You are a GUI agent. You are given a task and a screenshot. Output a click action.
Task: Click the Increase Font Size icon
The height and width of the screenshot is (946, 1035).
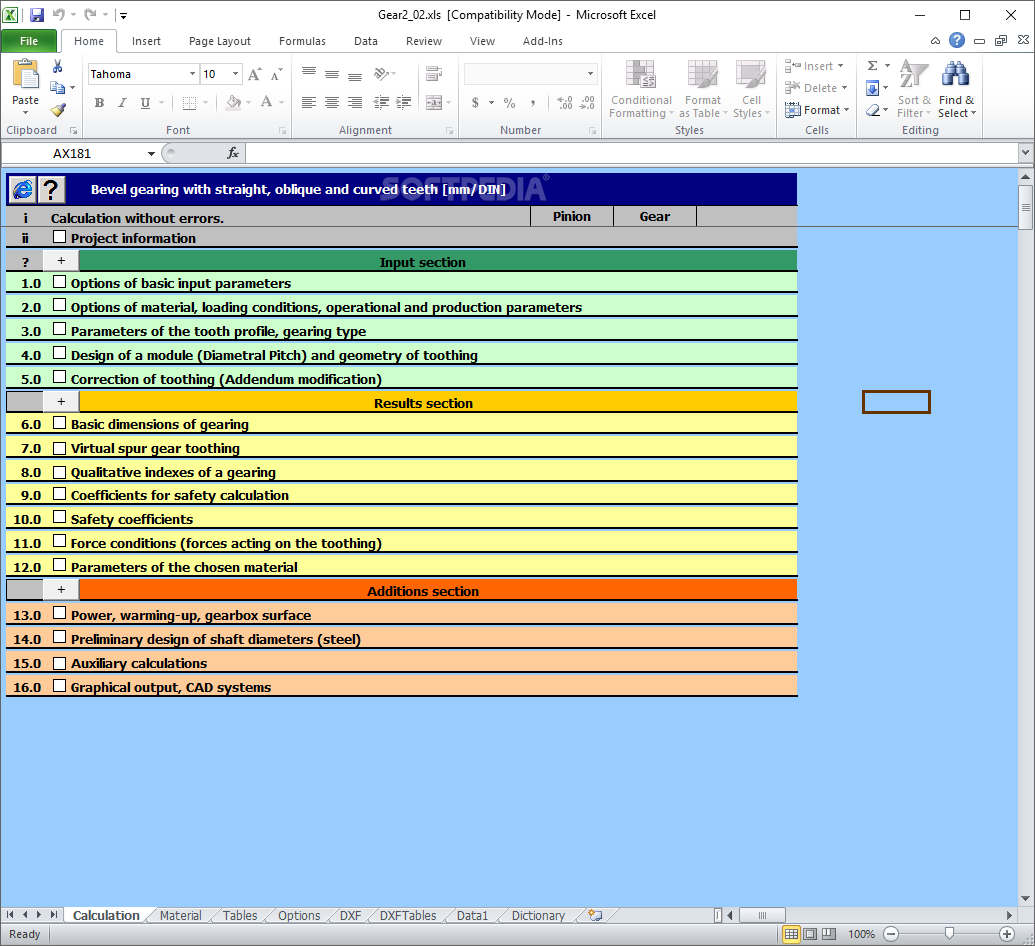tap(255, 75)
